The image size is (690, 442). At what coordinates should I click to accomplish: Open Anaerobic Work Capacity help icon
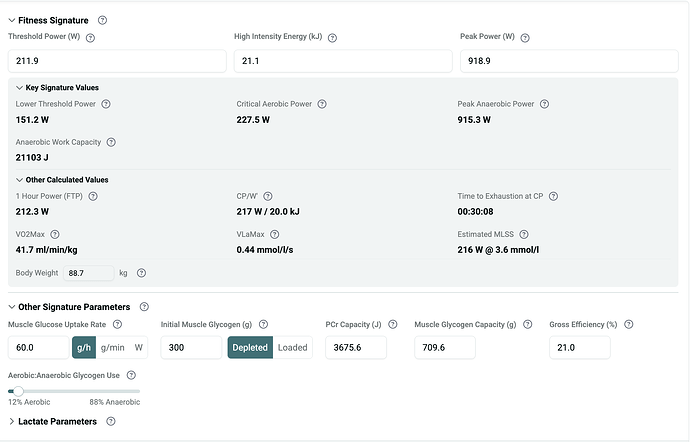click(x=111, y=142)
